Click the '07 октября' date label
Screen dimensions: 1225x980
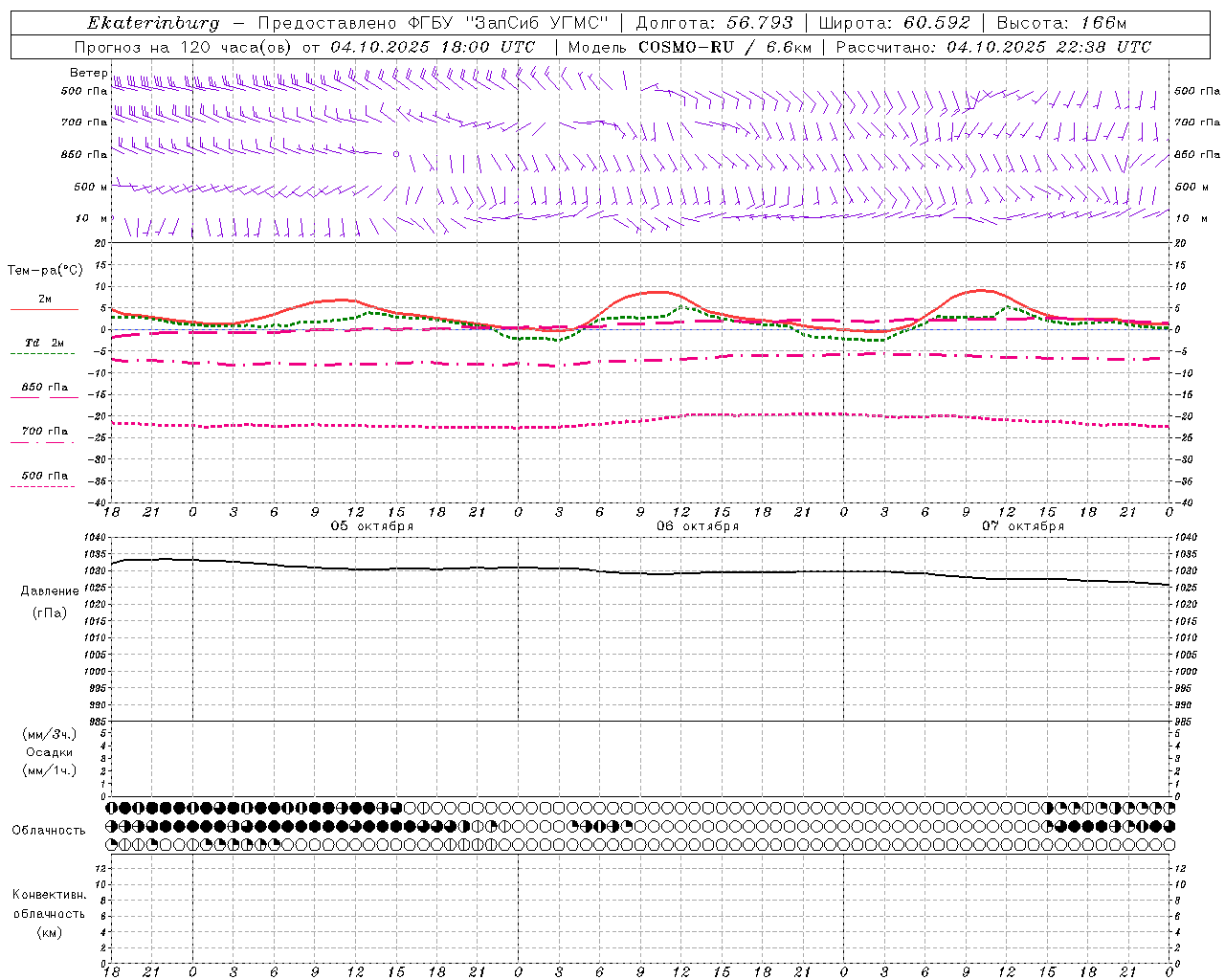coord(1023,525)
